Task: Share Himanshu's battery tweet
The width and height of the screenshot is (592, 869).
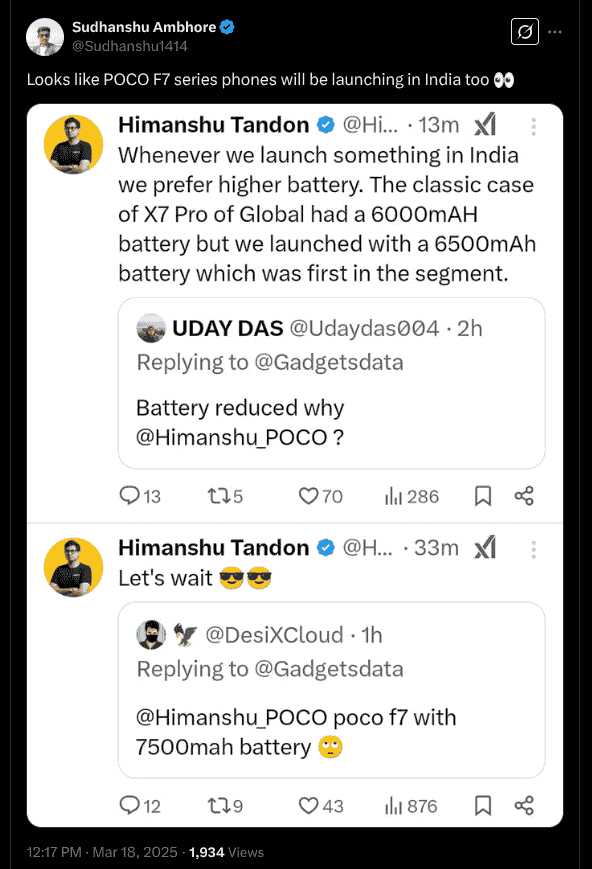Action: point(524,495)
